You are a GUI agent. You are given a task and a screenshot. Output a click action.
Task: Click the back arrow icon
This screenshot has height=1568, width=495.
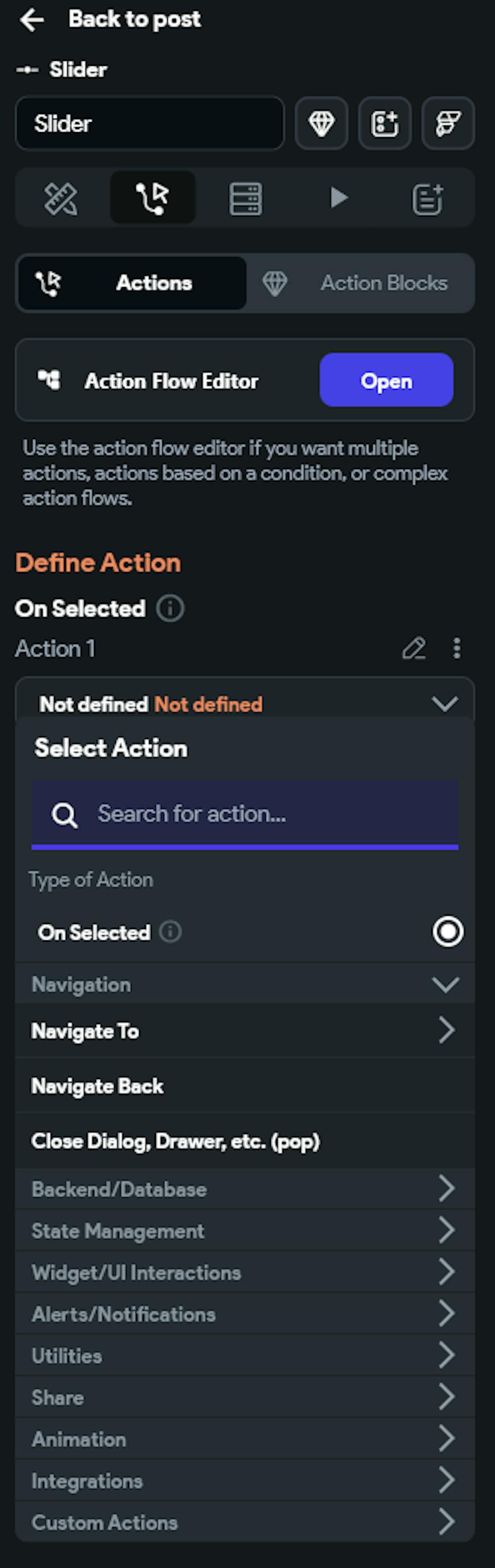[x=32, y=20]
